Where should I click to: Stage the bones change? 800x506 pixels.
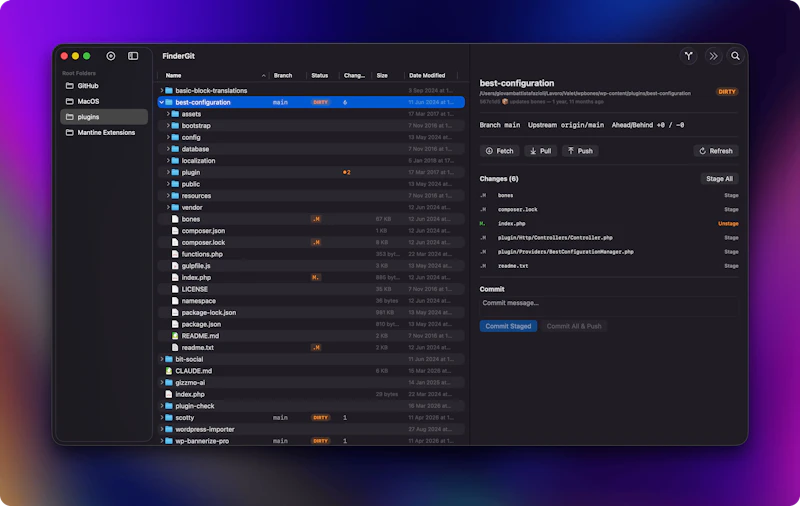731,195
